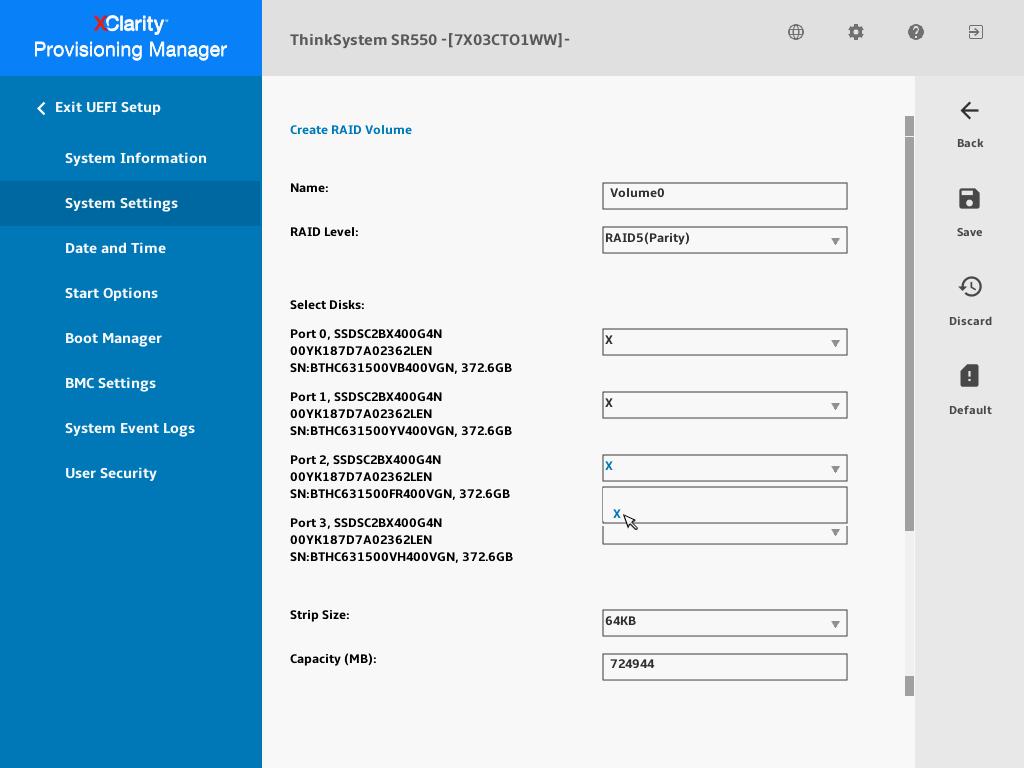Switch to System Information
Viewport: 1024px width, 768px height.
[136, 158]
